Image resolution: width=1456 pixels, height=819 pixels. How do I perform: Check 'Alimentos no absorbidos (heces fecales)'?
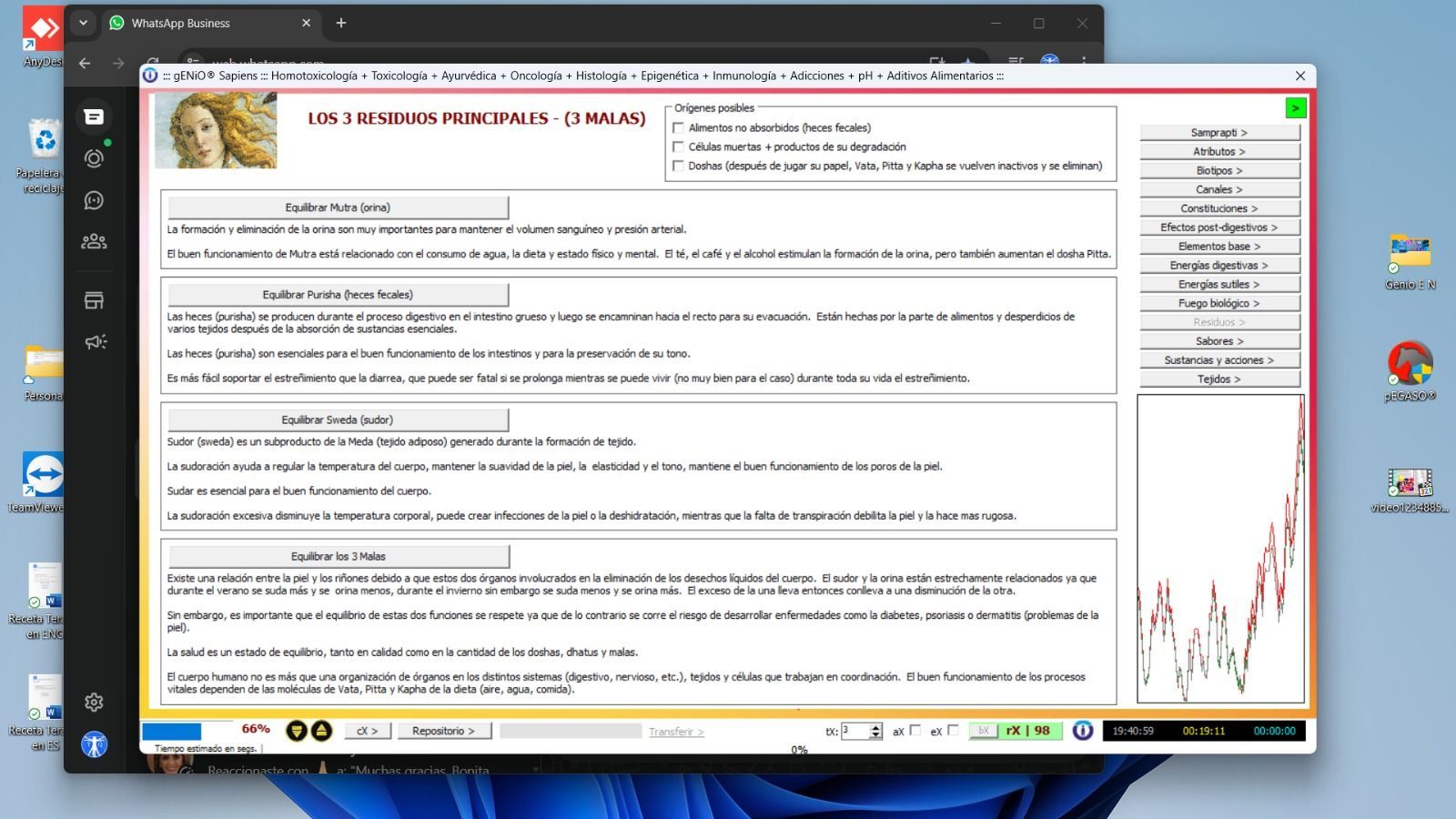[678, 128]
